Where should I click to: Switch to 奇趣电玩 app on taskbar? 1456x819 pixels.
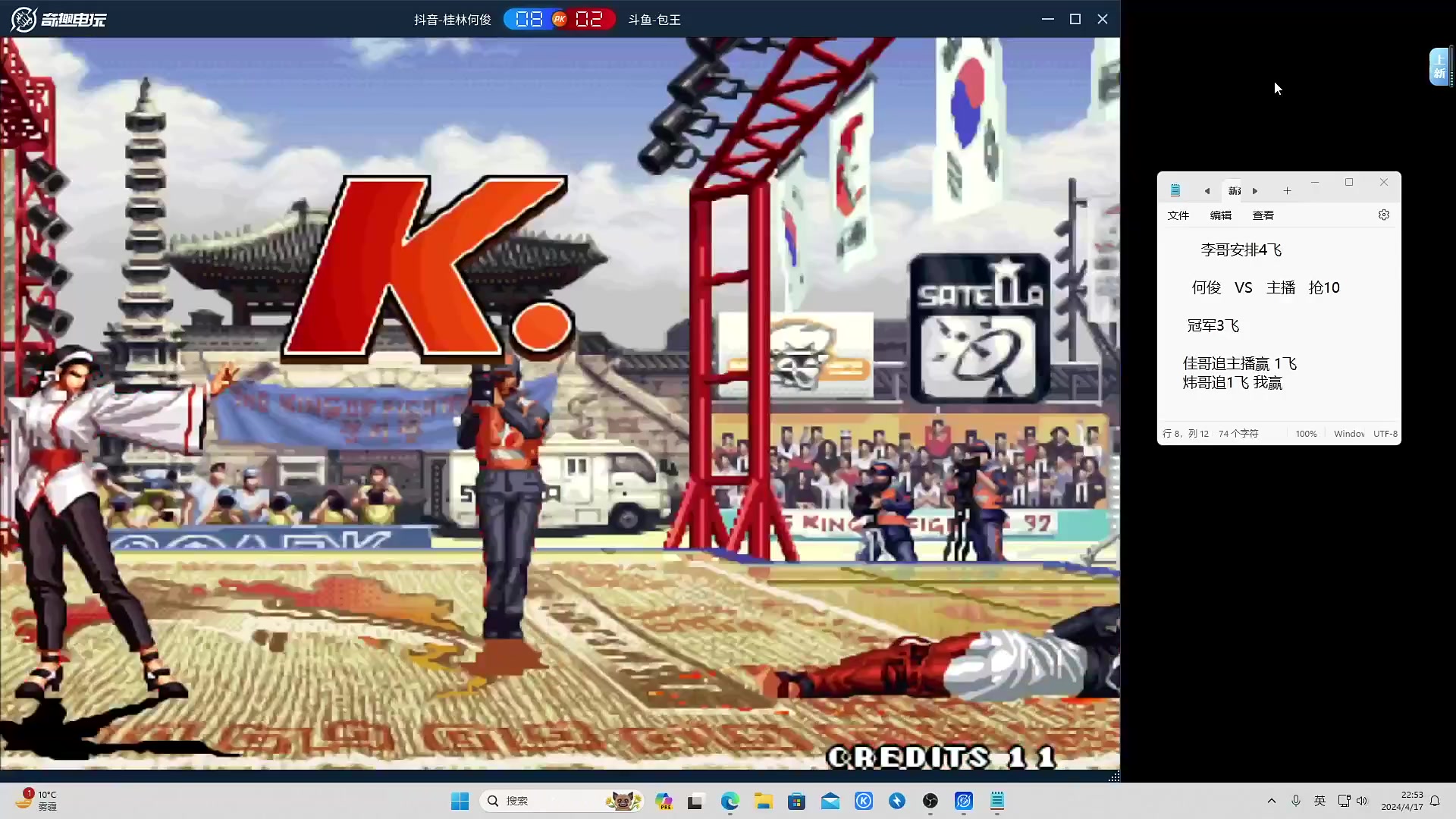click(964, 801)
